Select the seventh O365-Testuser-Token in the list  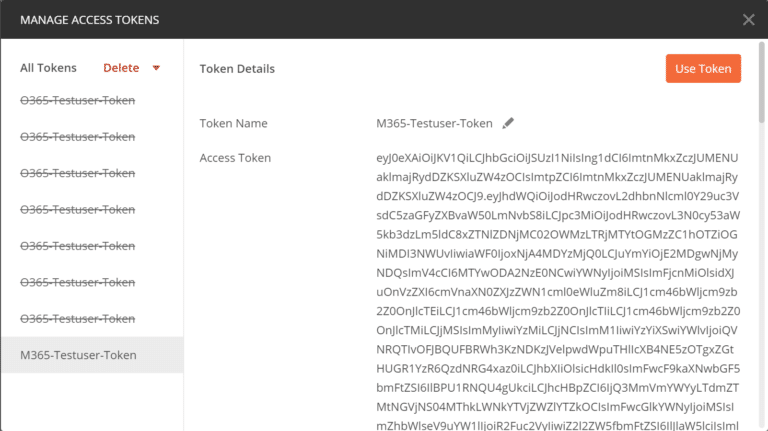click(92, 318)
